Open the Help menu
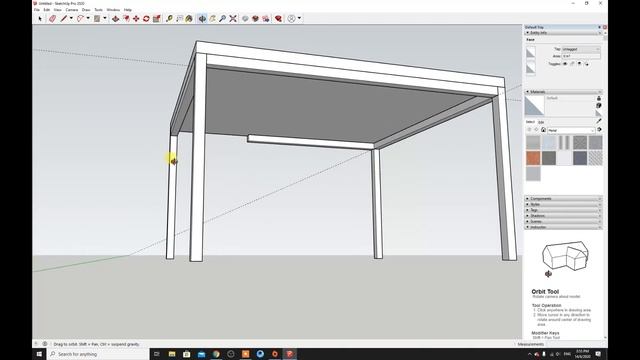 [128, 10]
